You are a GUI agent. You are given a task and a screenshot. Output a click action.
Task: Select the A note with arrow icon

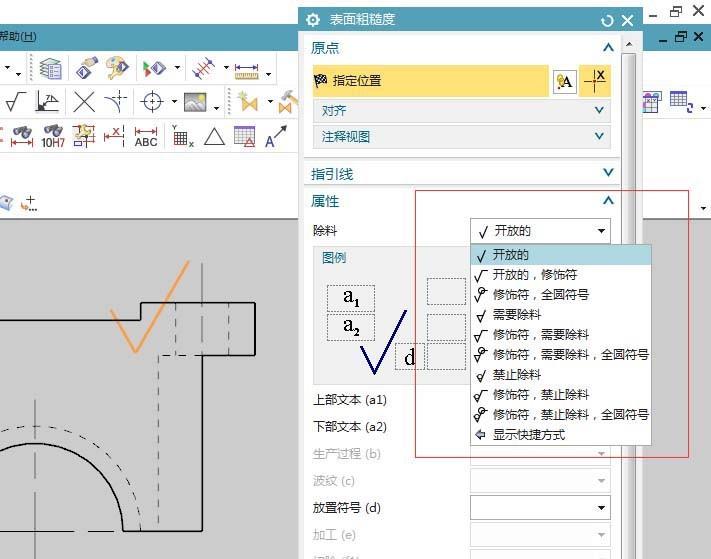point(276,136)
